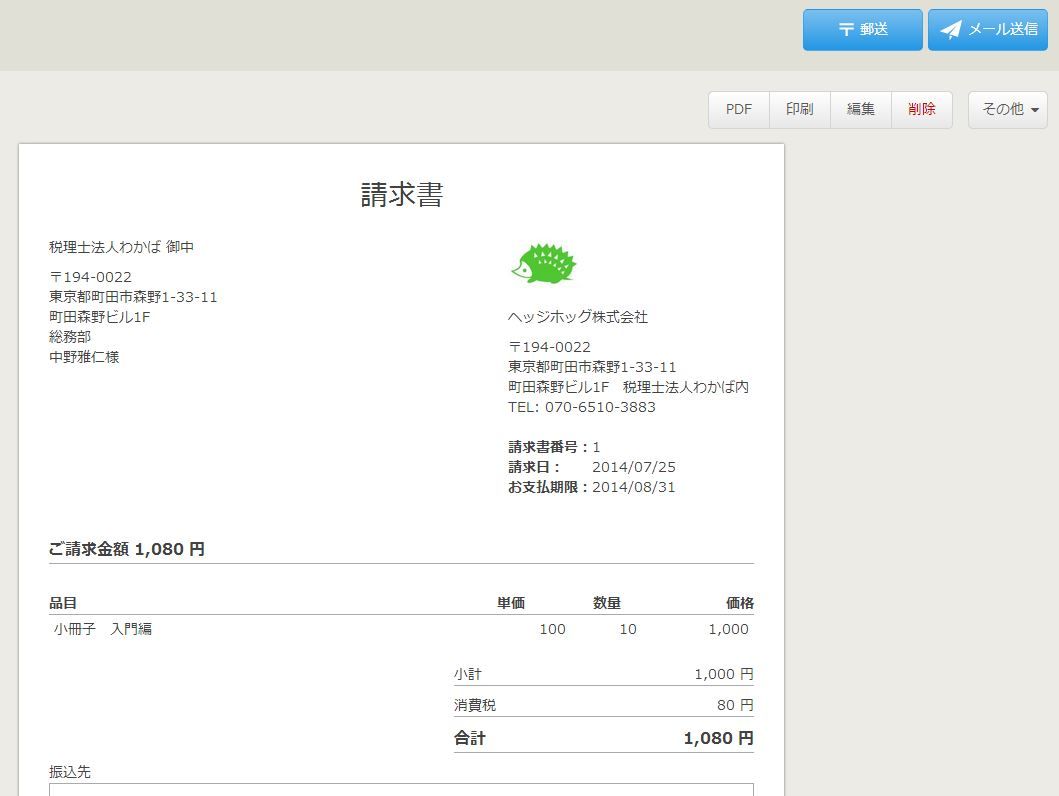Click the 請求書 invoice title

tap(401, 195)
